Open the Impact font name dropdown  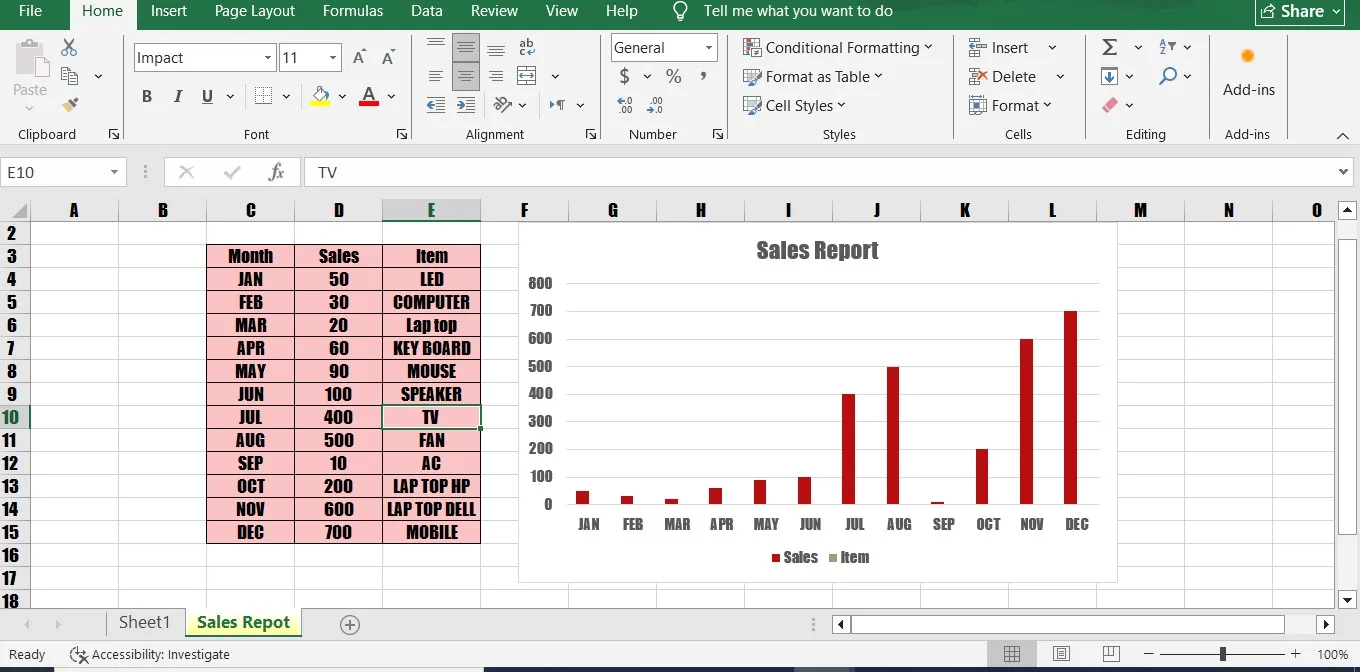268,58
